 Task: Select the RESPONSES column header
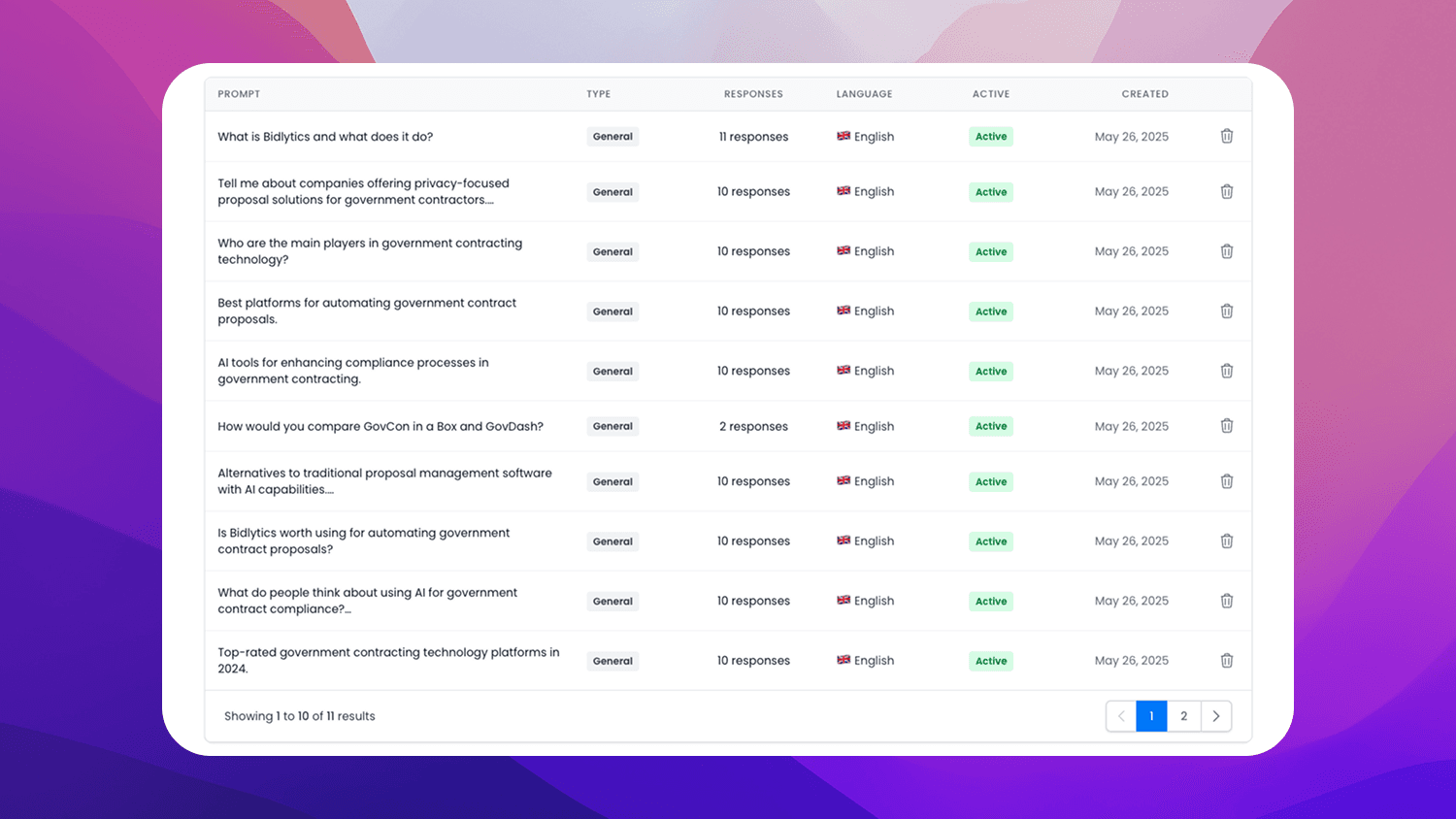753,93
